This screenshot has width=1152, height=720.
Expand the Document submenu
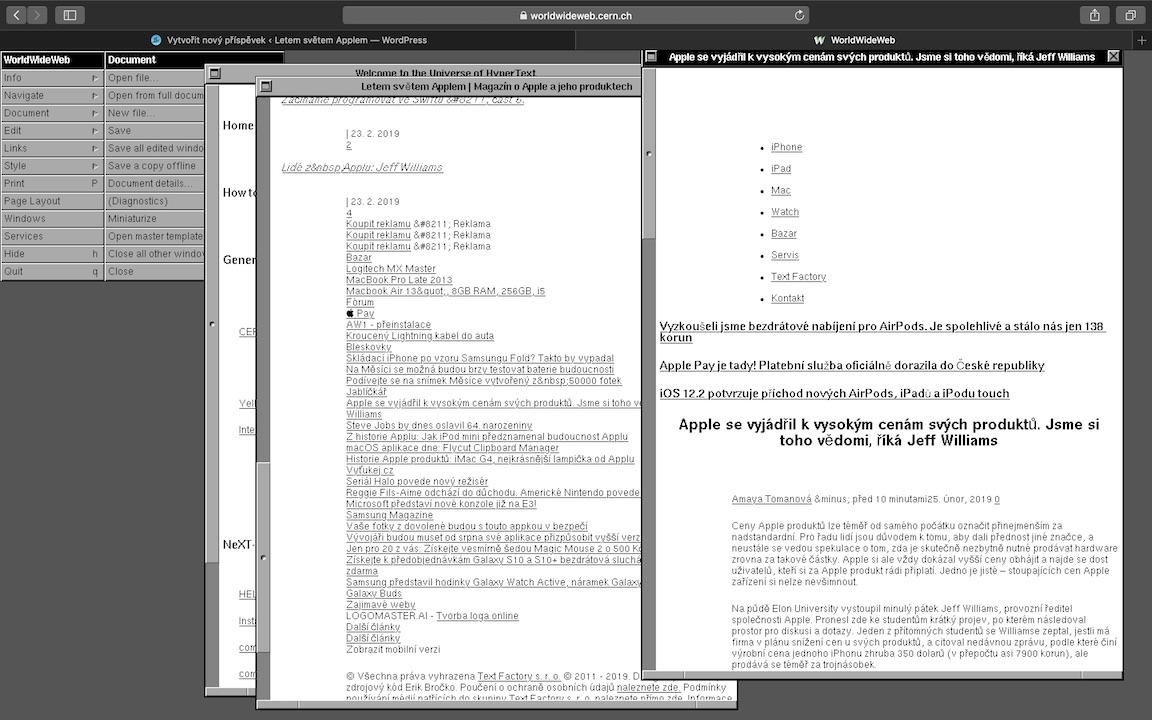click(51, 113)
